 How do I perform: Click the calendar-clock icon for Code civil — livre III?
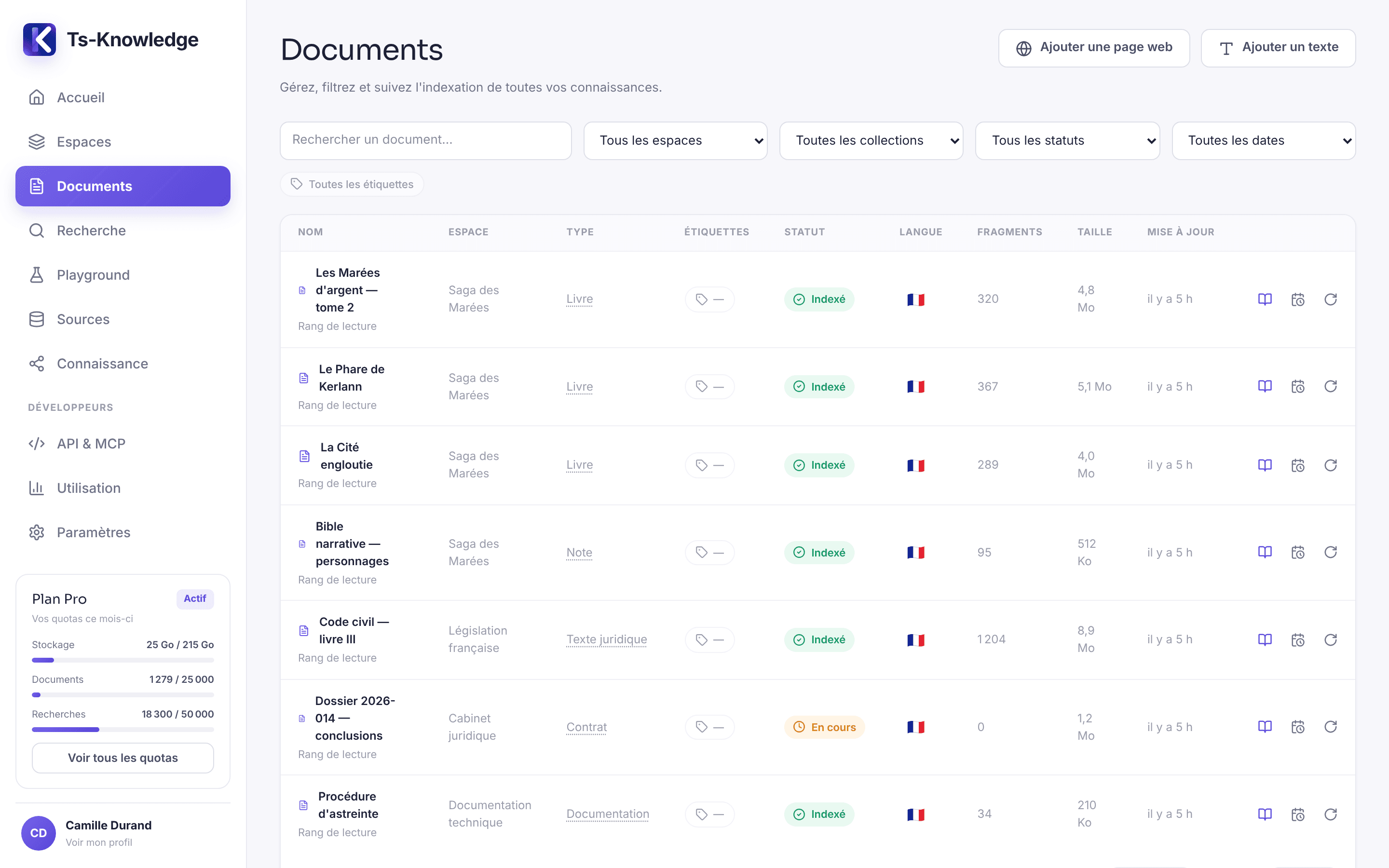pos(1298,639)
